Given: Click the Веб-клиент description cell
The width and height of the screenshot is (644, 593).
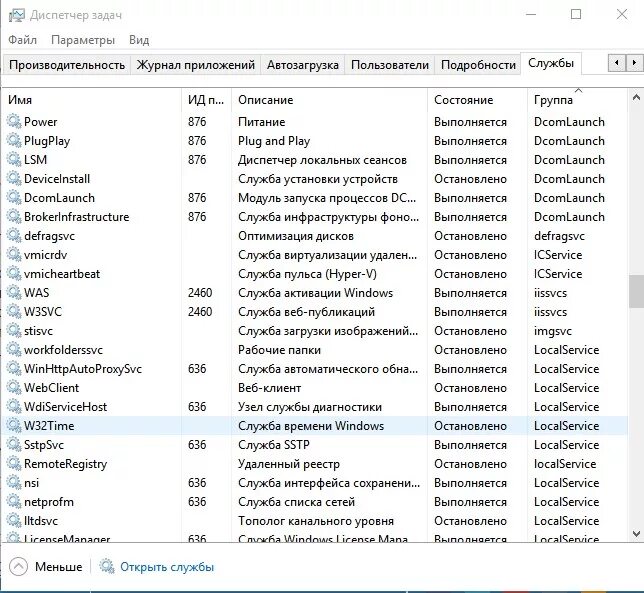Looking at the screenshot, I should (269, 388).
